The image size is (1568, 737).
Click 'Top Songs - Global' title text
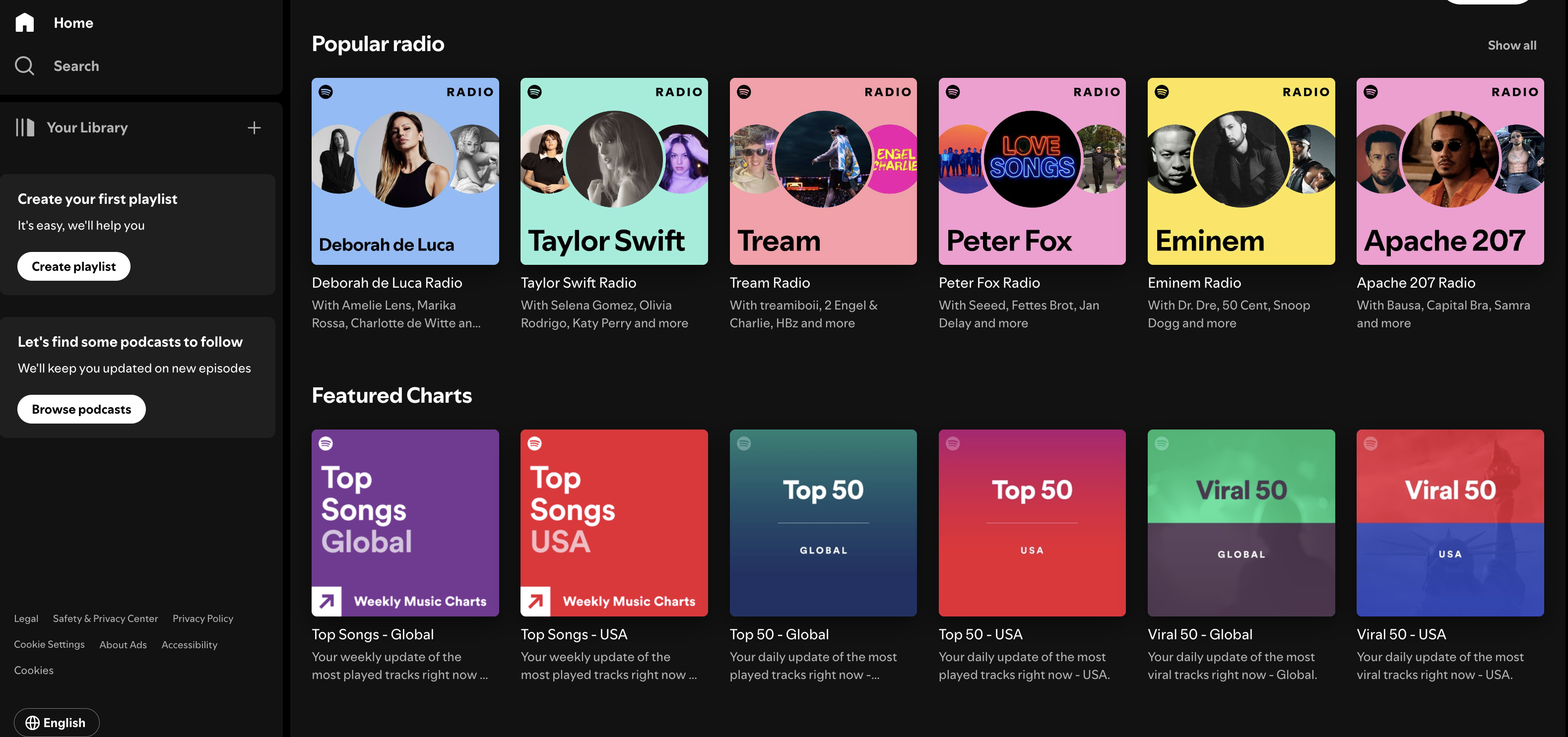tap(373, 634)
